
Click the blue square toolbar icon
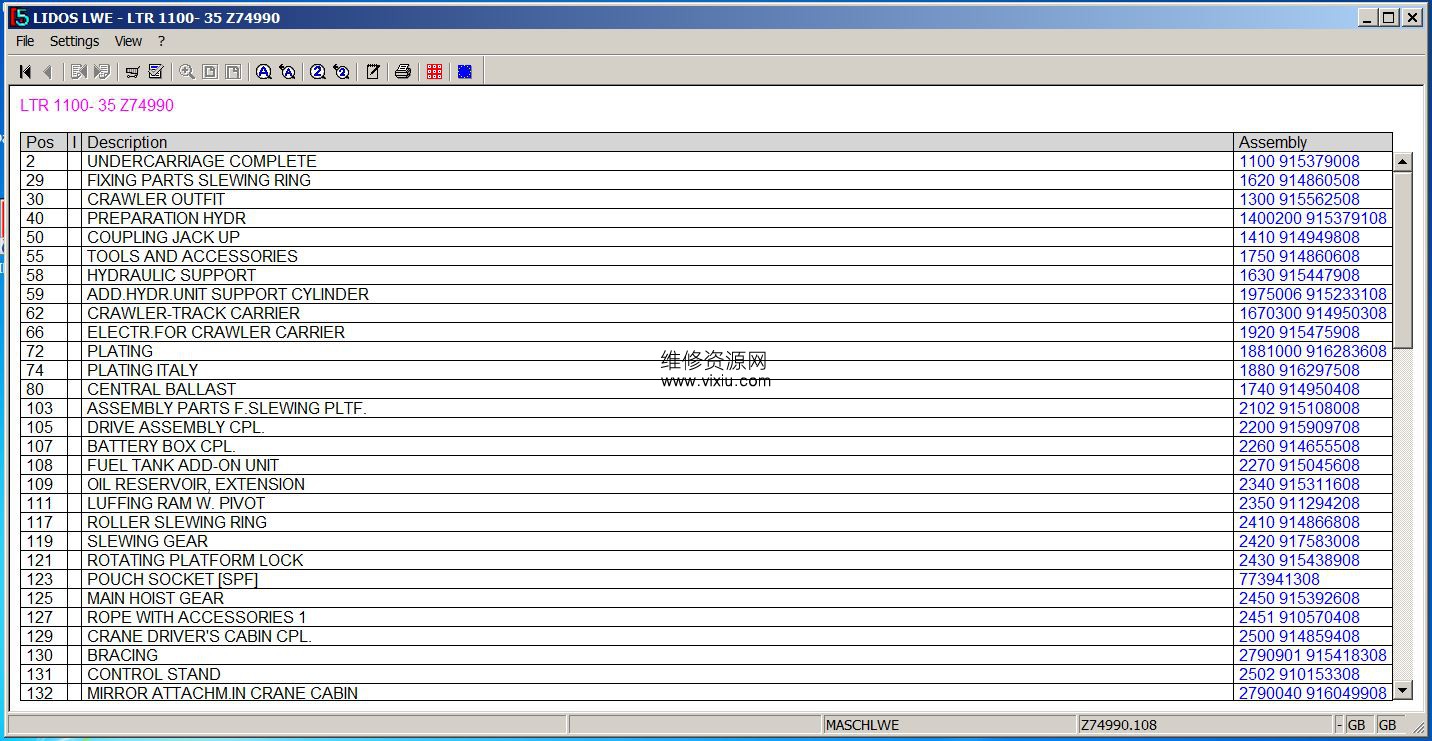click(x=465, y=71)
